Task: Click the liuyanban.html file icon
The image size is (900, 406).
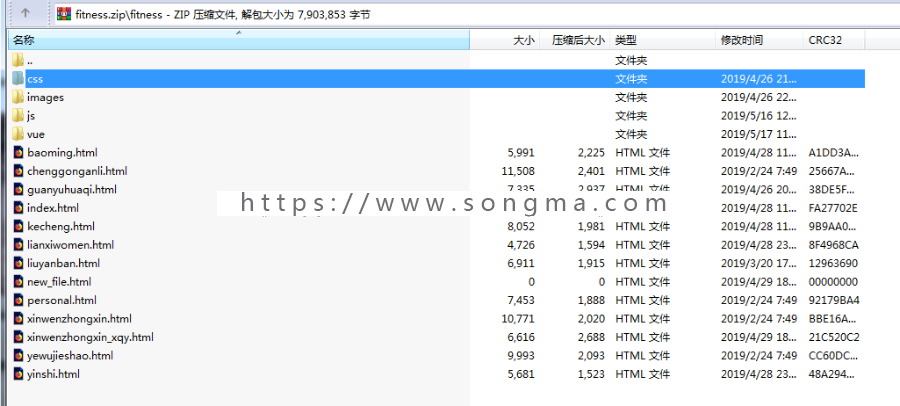Action: click(18, 263)
